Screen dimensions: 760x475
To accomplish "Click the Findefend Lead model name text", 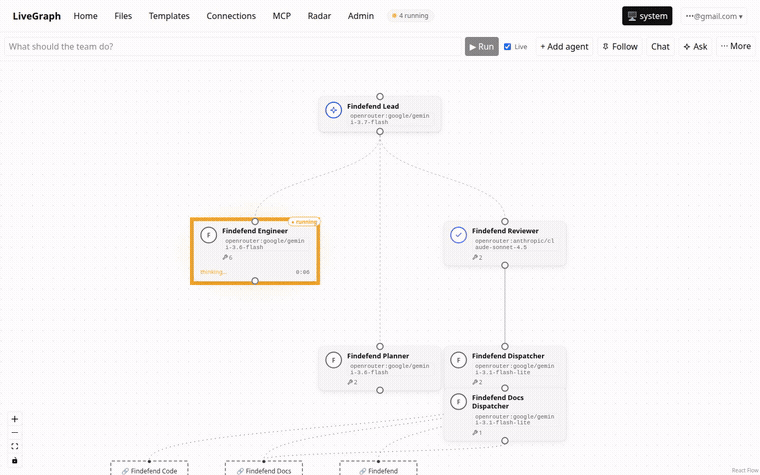I will point(390,119).
